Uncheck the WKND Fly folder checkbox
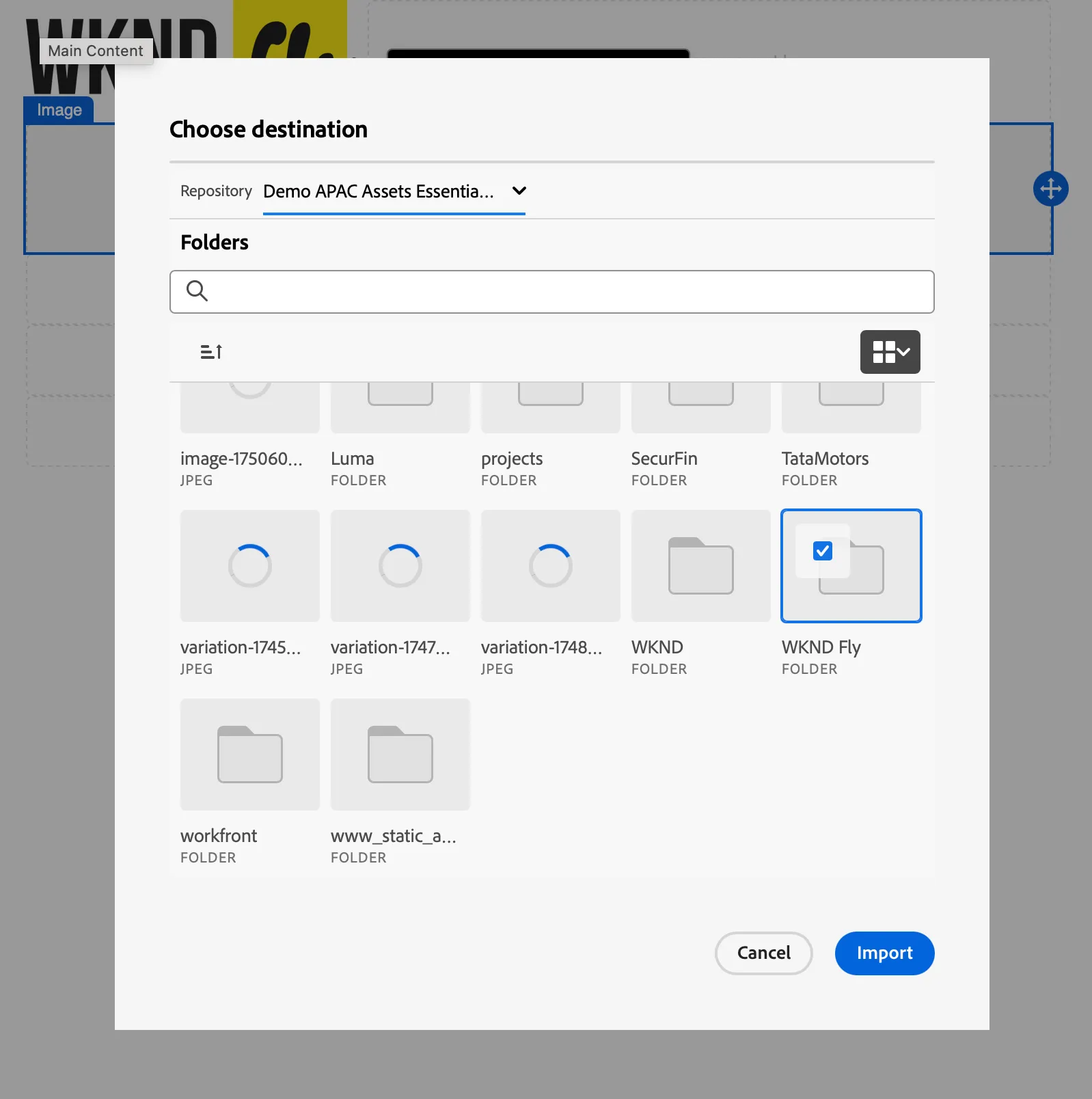1092x1099 pixels. pyautogui.click(x=823, y=551)
